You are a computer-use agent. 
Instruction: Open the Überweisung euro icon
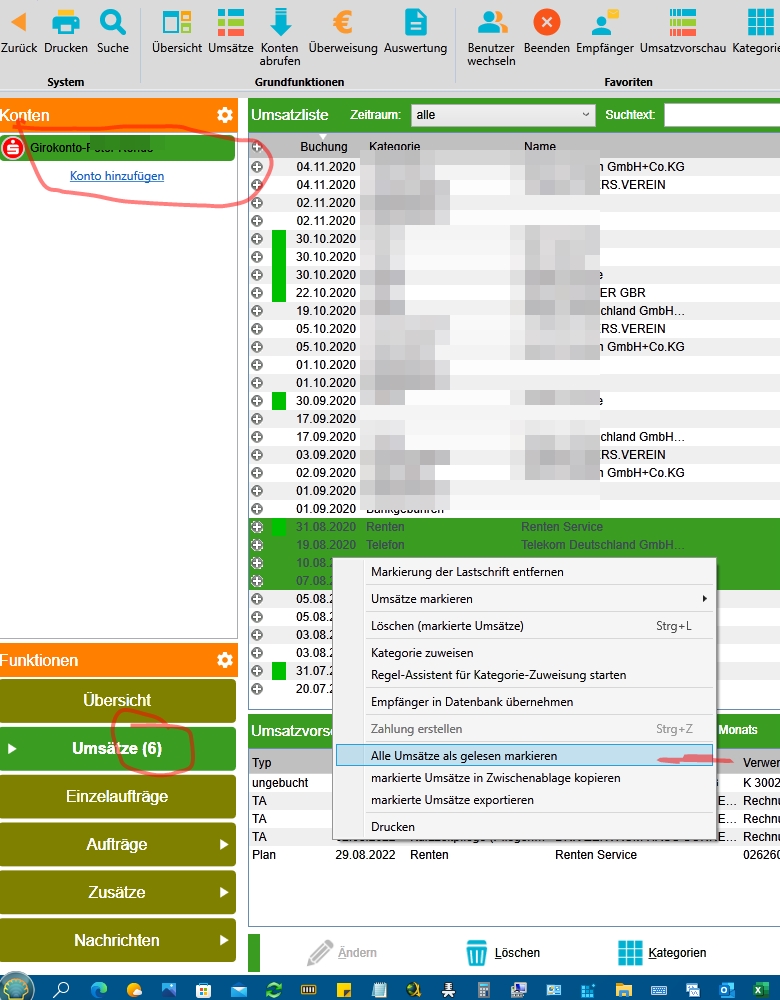point(342,23)
